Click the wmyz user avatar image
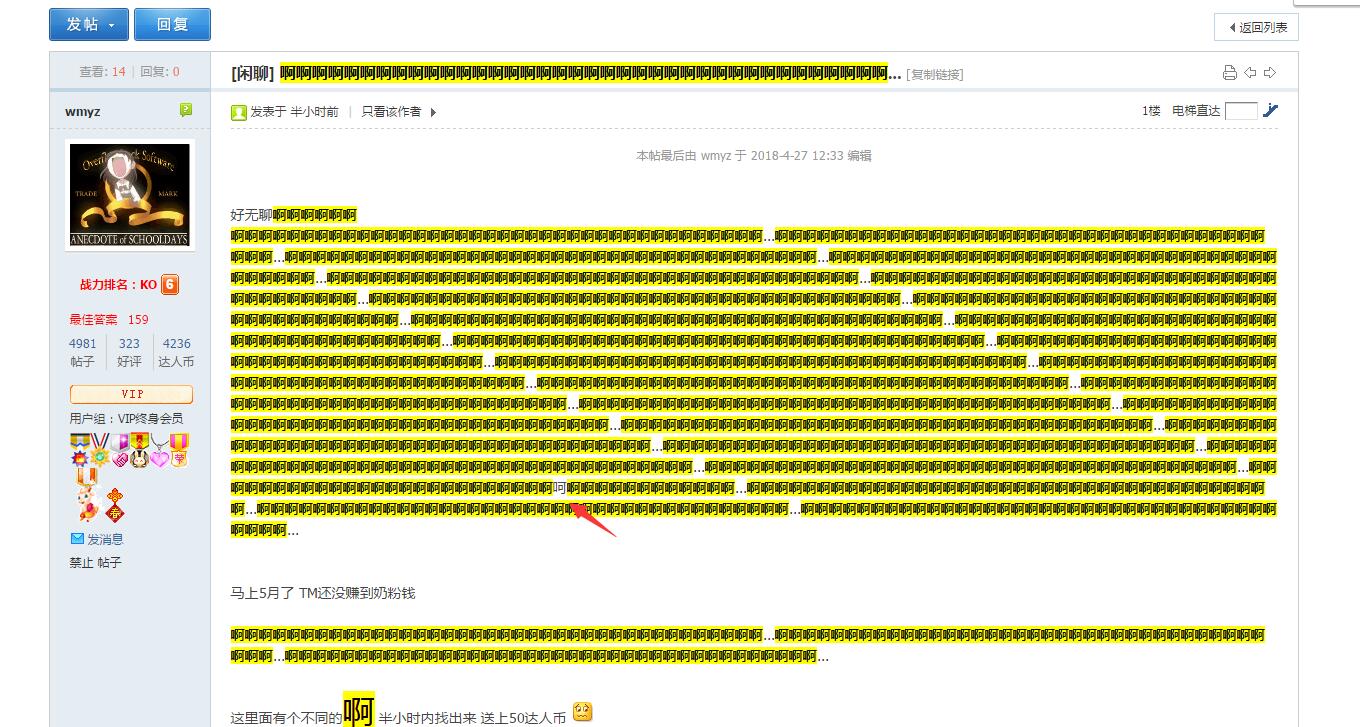1360x727 pixels. (x=130, y=195)
